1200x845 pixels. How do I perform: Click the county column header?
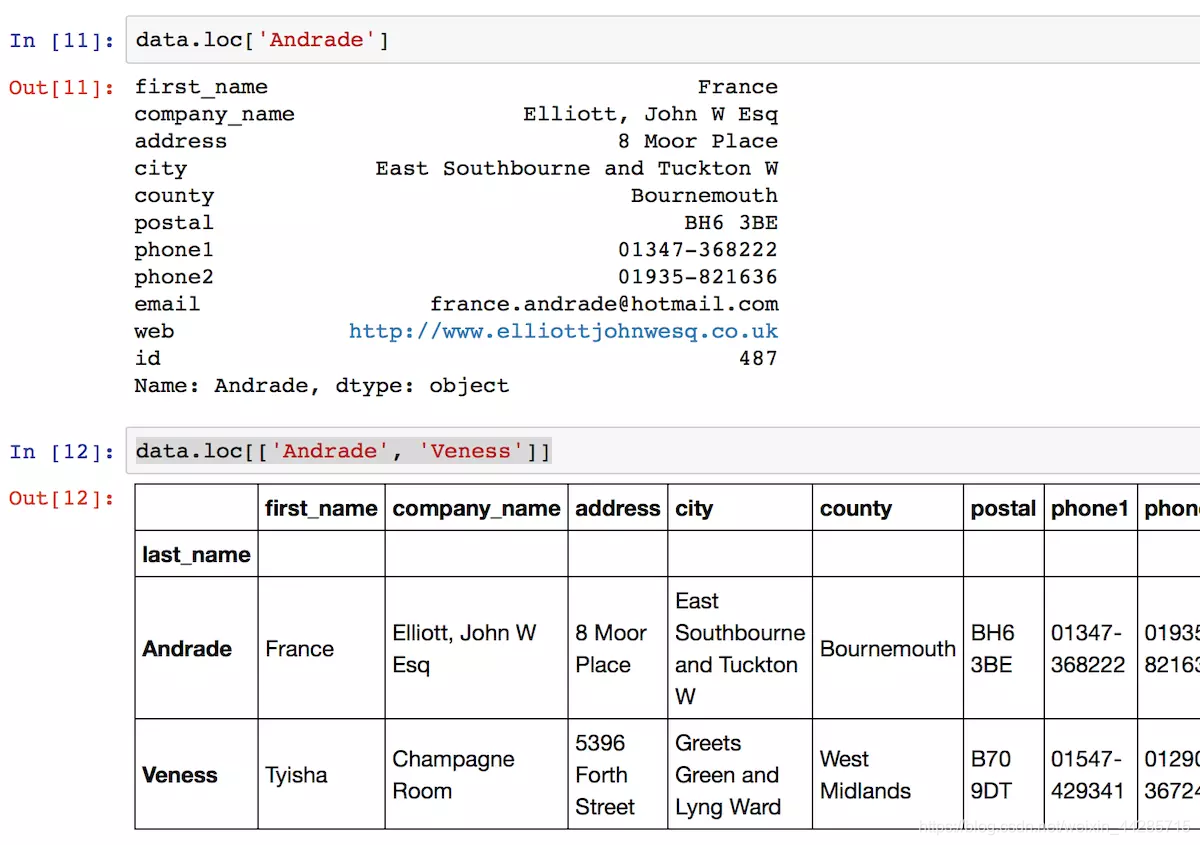point(888,508)
